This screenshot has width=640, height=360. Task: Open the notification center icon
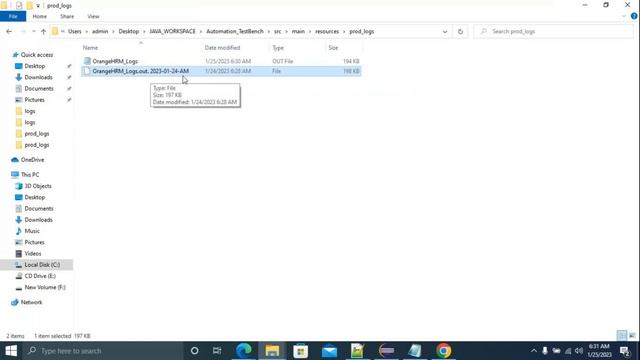[625, 351]
